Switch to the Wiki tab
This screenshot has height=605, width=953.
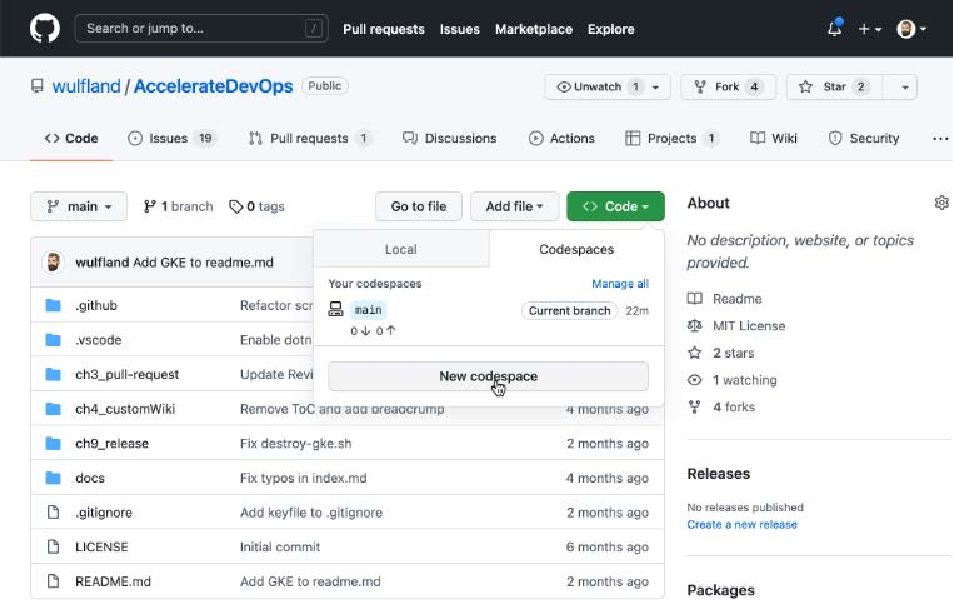click(773, 139)
